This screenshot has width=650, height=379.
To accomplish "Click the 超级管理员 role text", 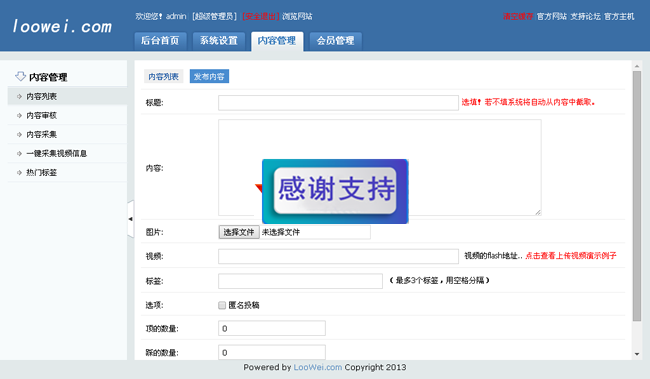I will (214, 16).
